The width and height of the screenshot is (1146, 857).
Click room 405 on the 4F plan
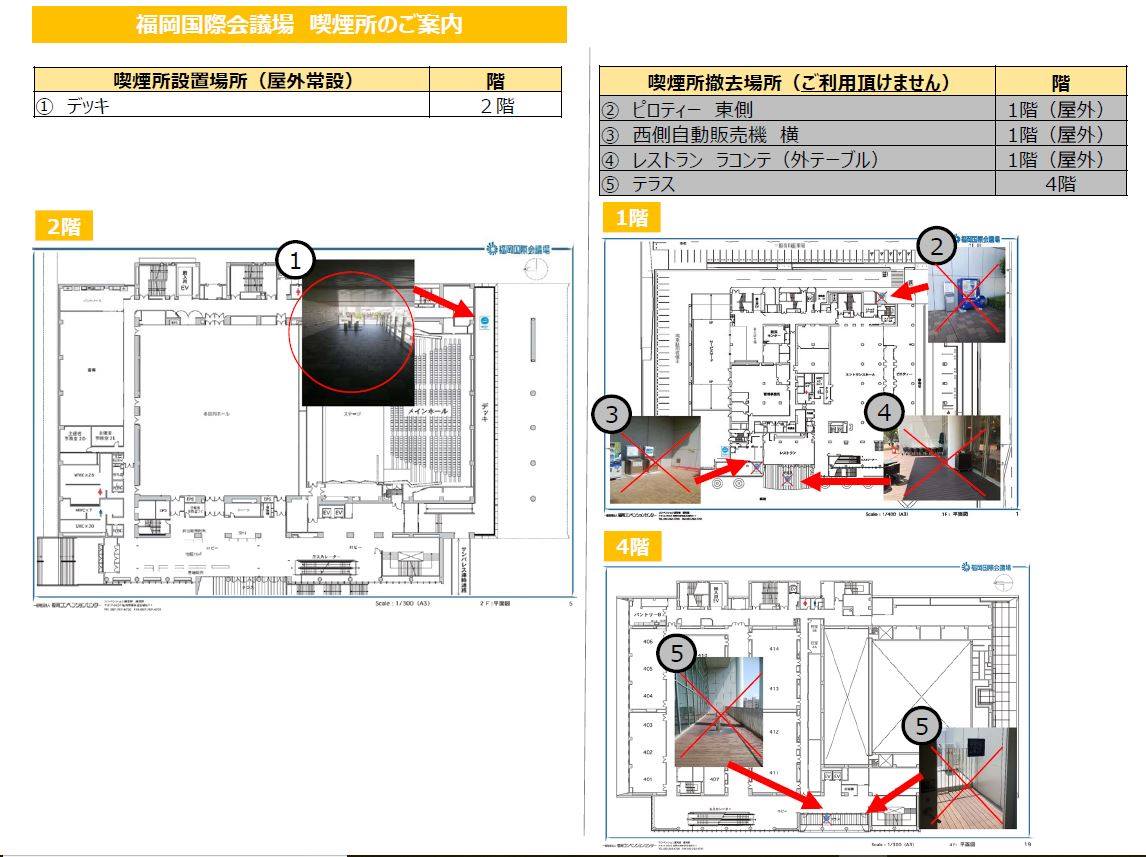pyautogui.click(x=648, y=669)
